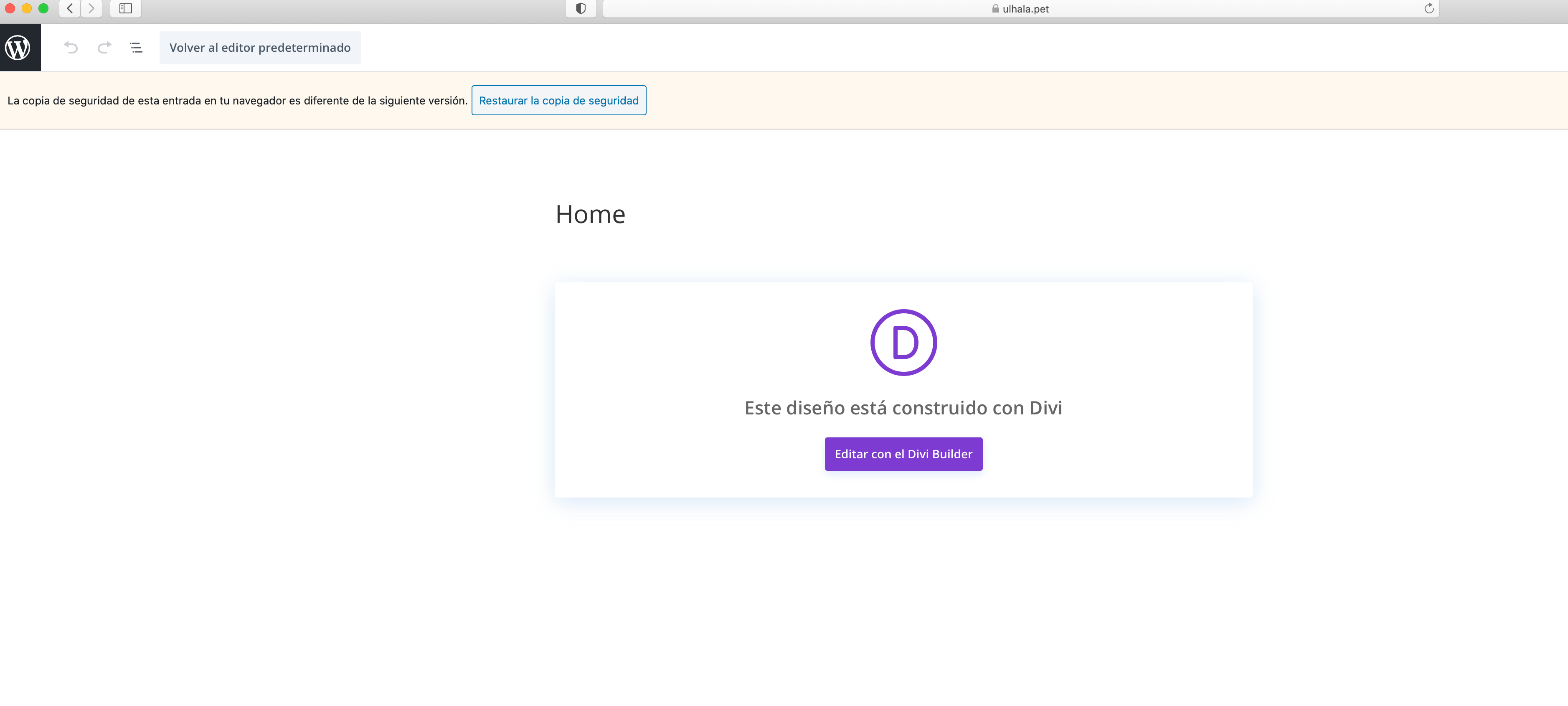Click the backup notice text

[237, 100]
